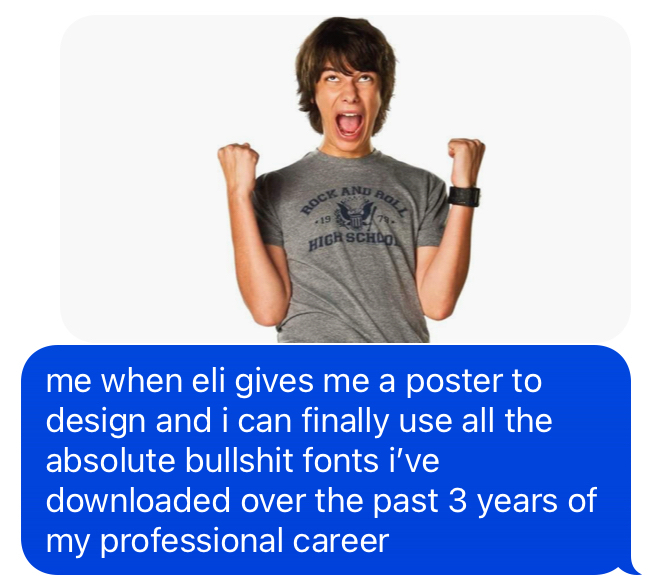Click the word 'eli' in the message

tap(208, 381)
